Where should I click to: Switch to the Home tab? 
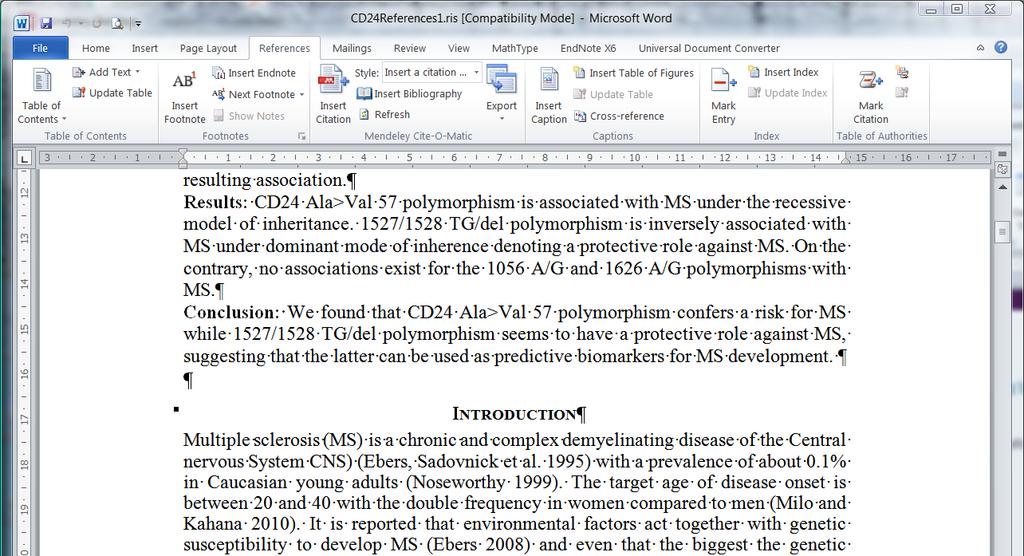point(96,48)
